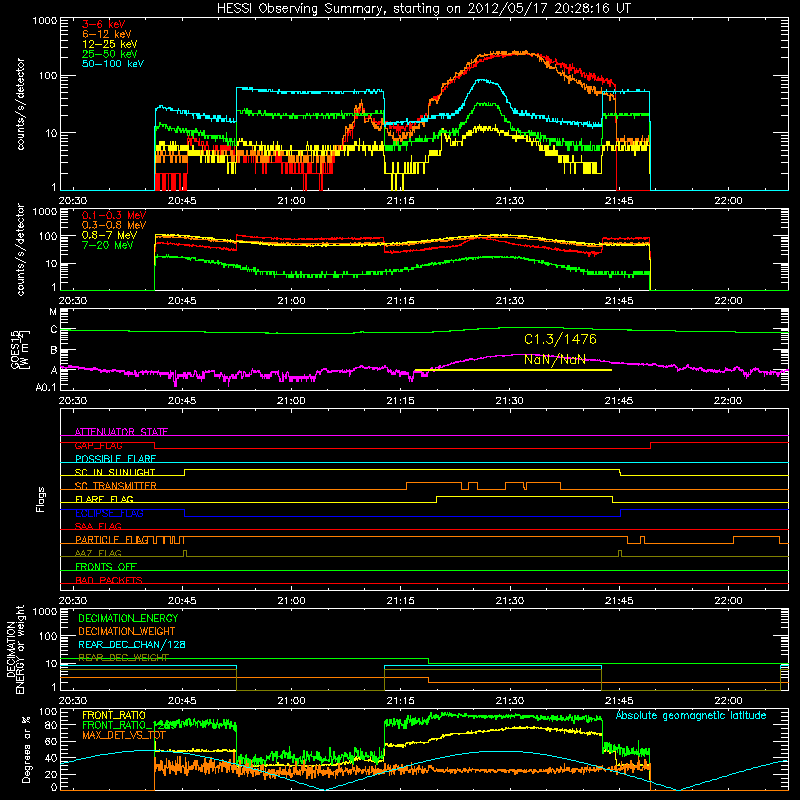
Task: Click the 0.3-0.8 MeV legend entry
Action: click(114, 225)
